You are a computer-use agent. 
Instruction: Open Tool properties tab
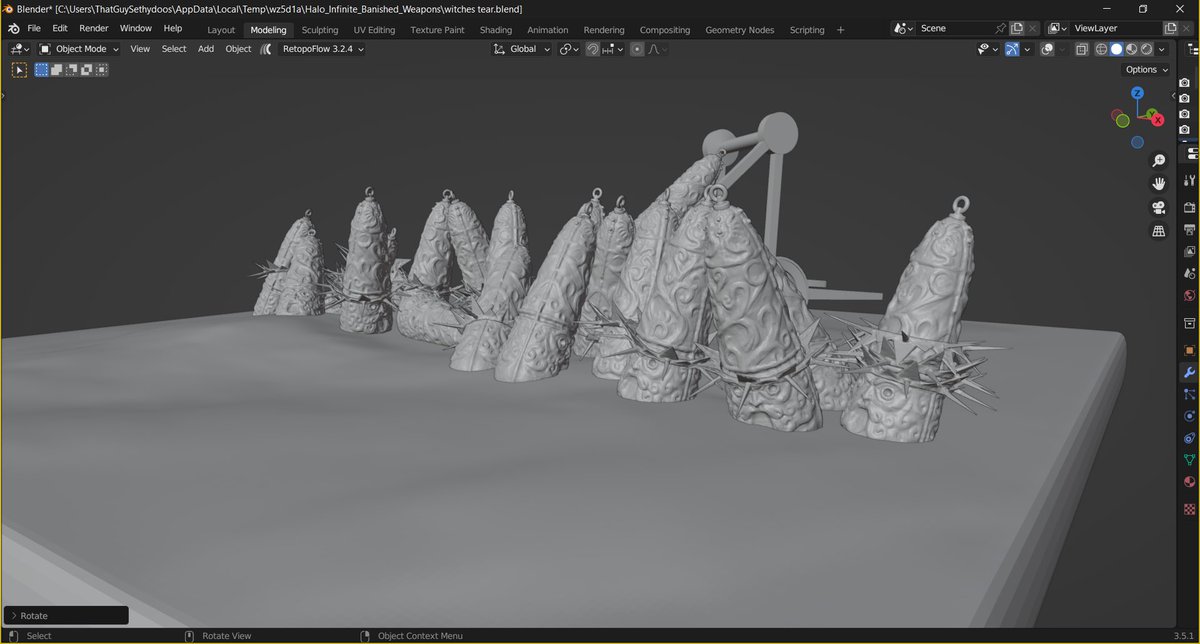[1189, 181]
